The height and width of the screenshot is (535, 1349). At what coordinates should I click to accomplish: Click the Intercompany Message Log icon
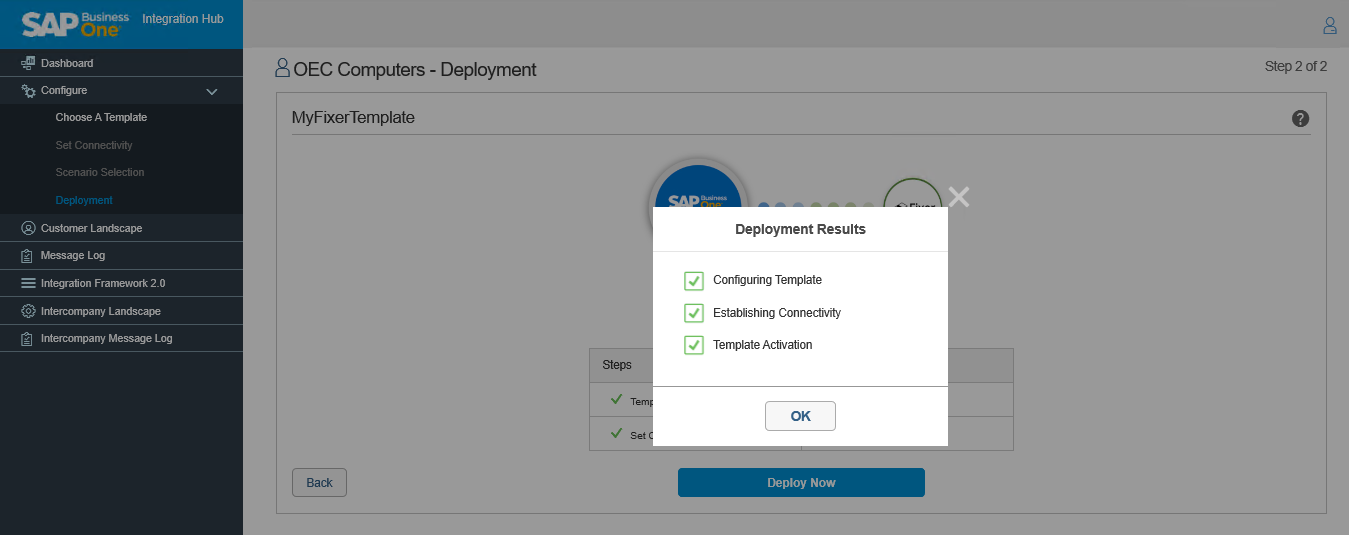point(28,339)
